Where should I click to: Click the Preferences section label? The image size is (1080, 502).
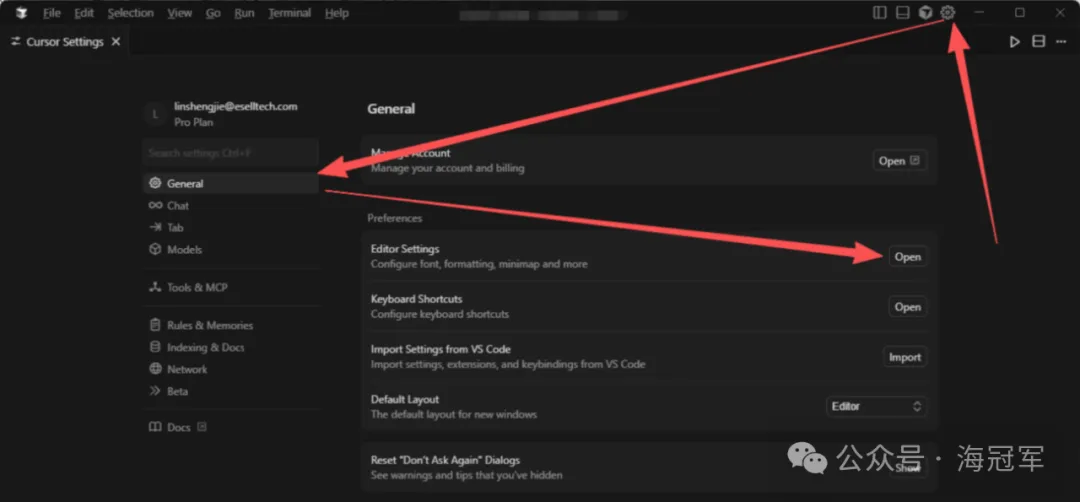point(395,218)
